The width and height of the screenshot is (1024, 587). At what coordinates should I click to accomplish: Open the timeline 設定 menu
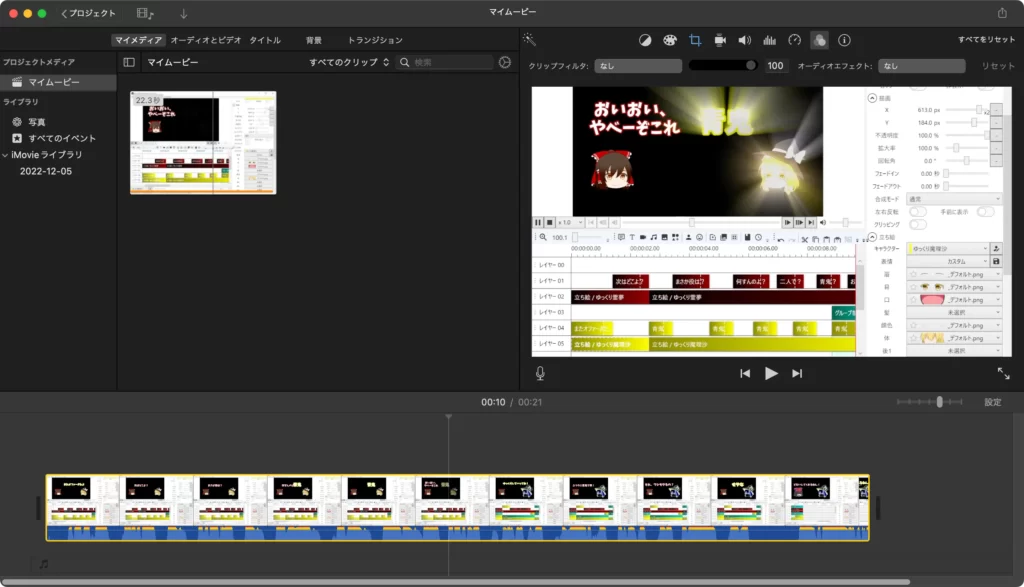pyautogui.click(x=993, y=402)
